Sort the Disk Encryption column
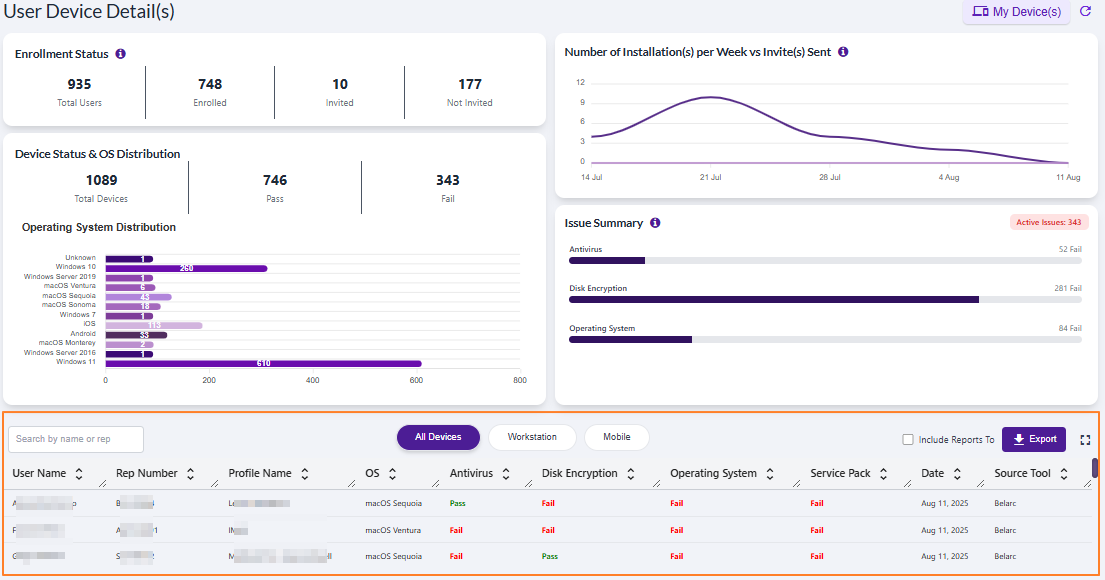1105x580 pixels. [630, 473]
